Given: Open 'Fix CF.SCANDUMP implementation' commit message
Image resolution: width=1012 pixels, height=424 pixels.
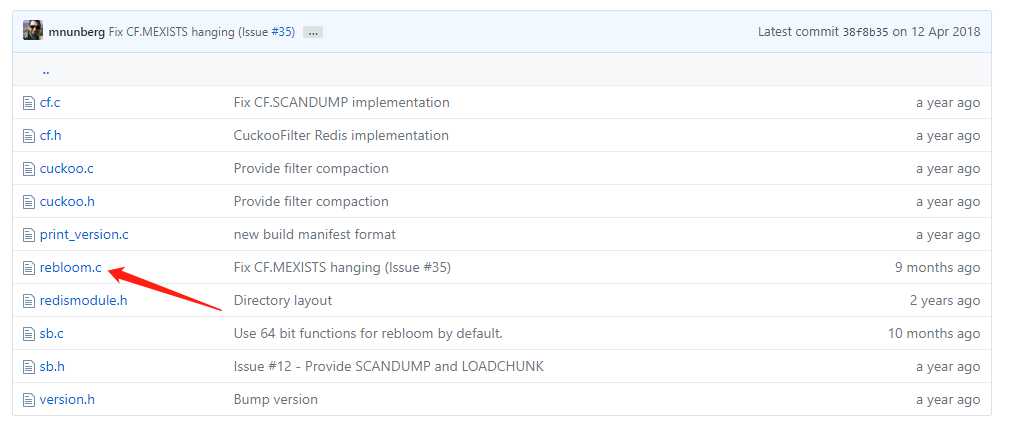Looking at the screenshot, I should click(341, 103).
